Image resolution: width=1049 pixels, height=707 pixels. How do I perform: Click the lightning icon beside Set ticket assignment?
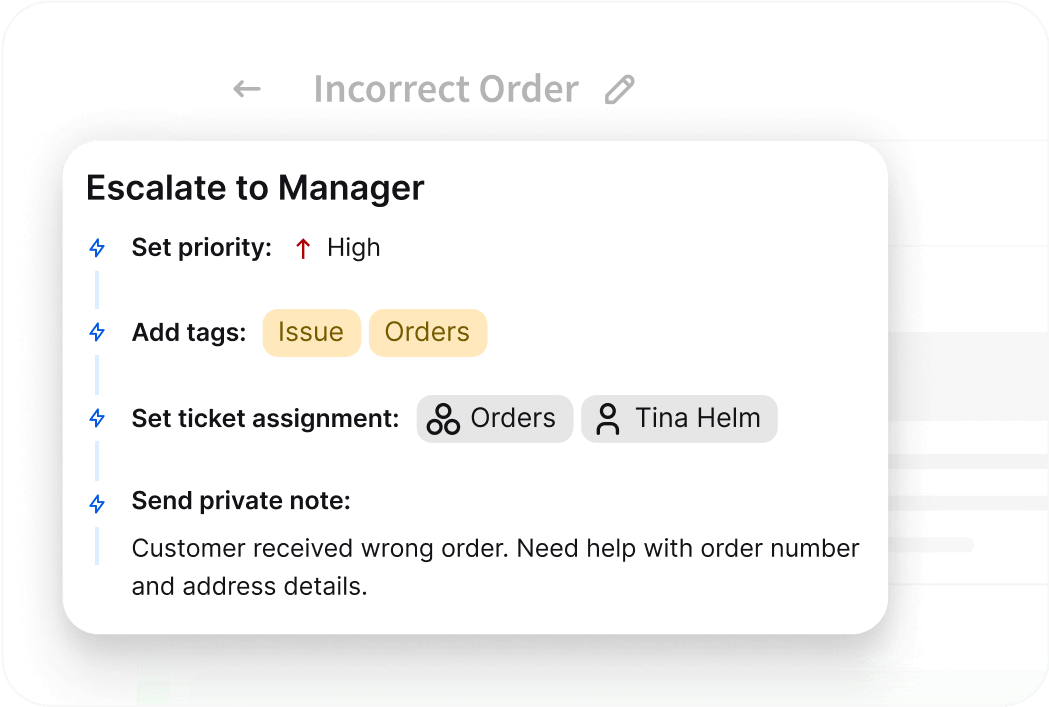pos(97,418)
